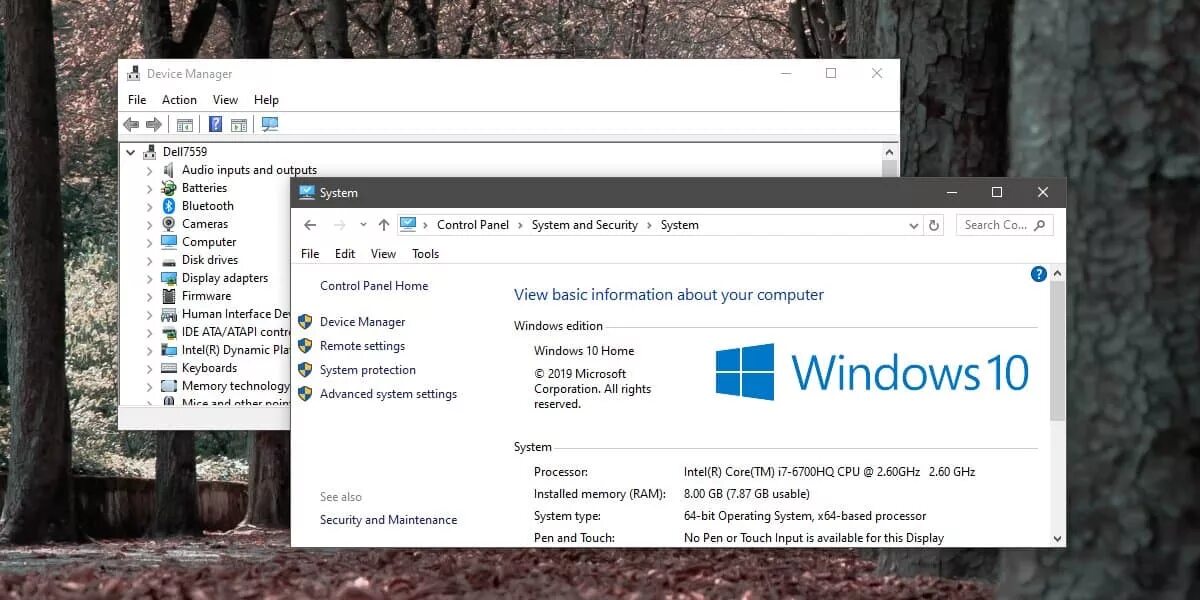Open the Properties icon in Device Manager toolbar
This screenshot has width=1200, height=600.
click(185, 124)
